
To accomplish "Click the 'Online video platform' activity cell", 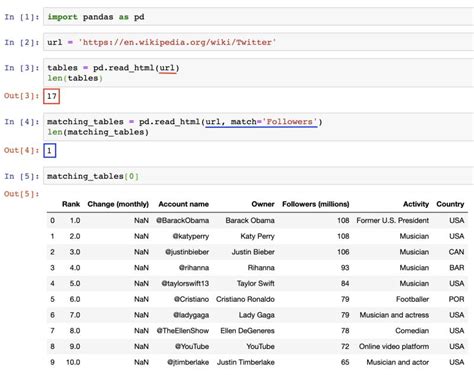I will (x=394, y=346).
